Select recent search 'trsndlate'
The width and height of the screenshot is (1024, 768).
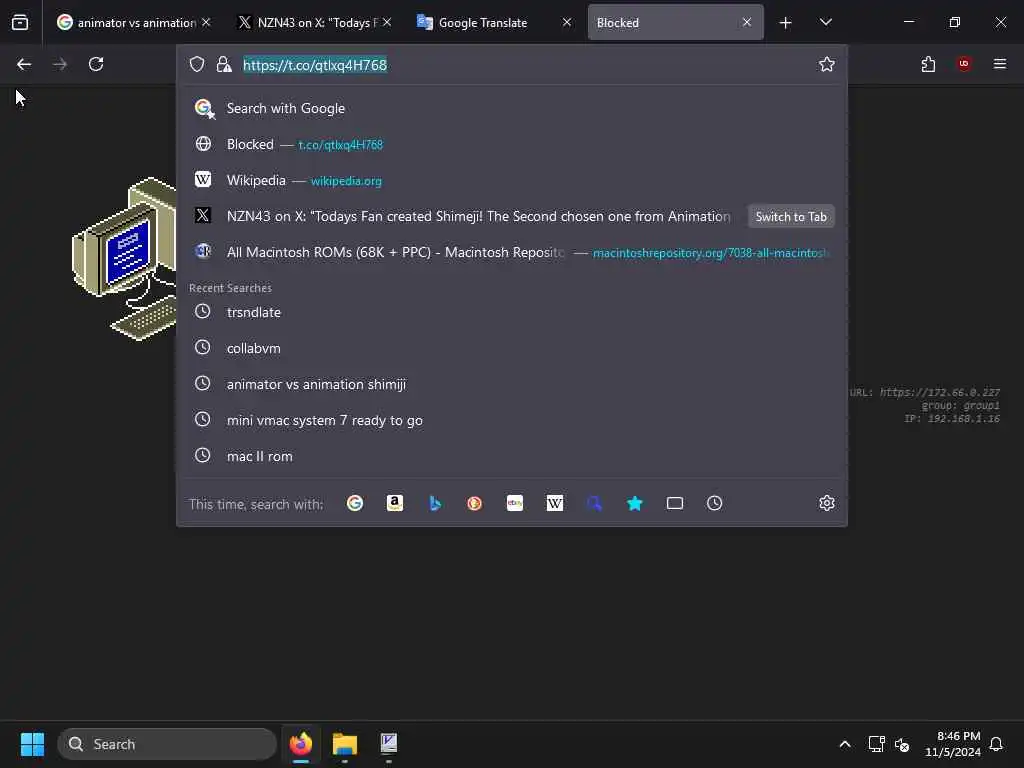point(512,312)
